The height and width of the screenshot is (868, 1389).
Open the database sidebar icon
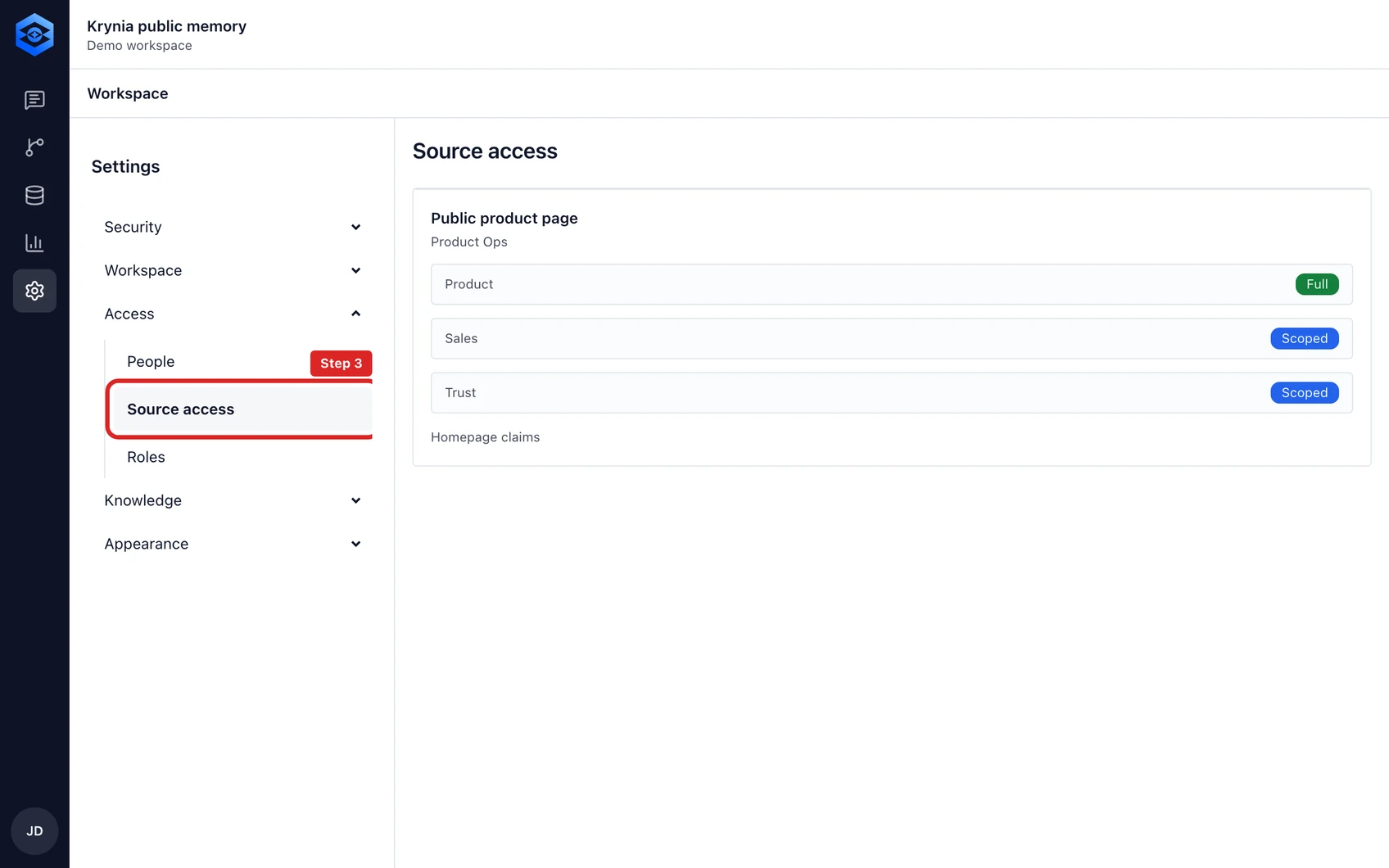point(34,195)
